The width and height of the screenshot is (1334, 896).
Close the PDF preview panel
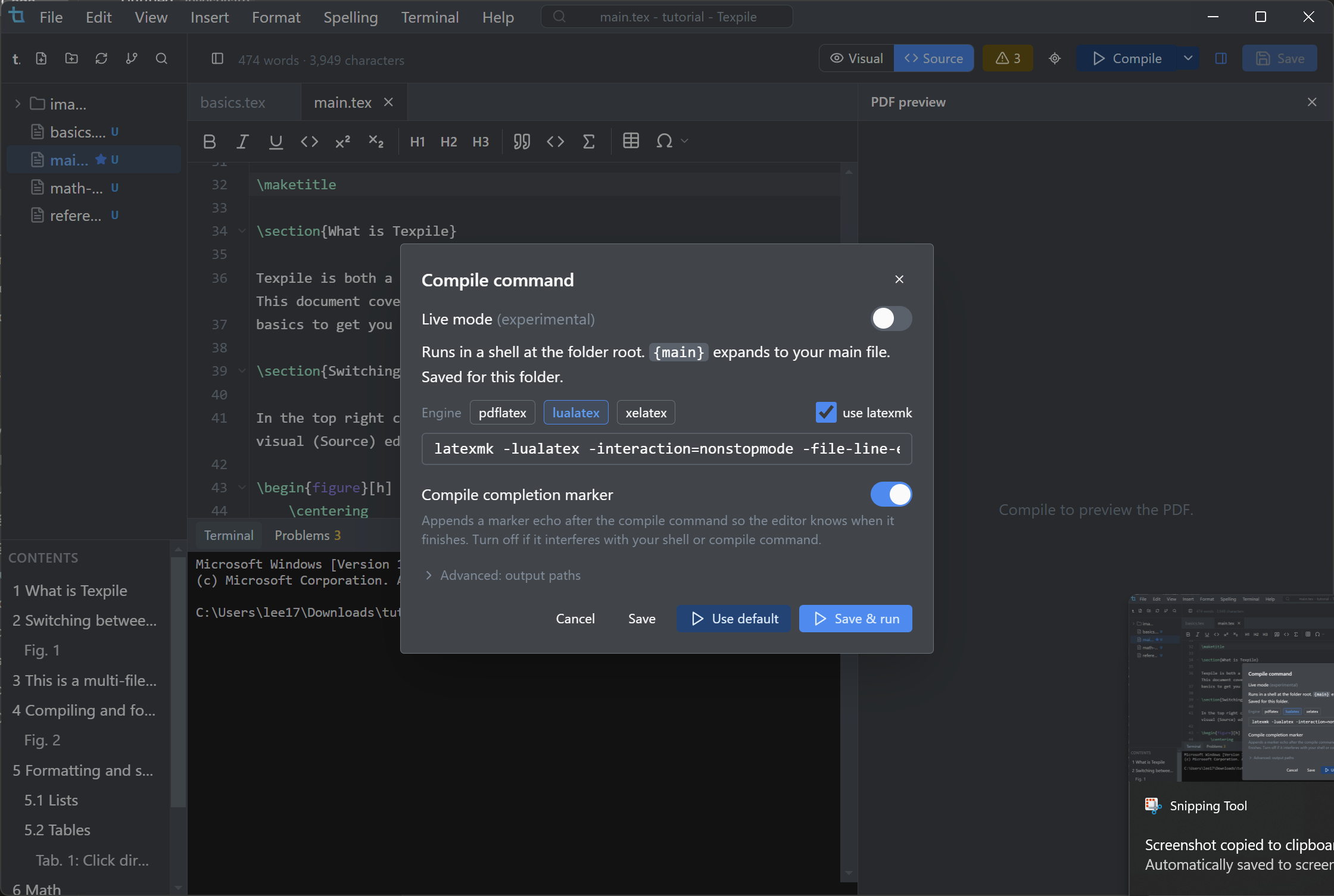1312,102
